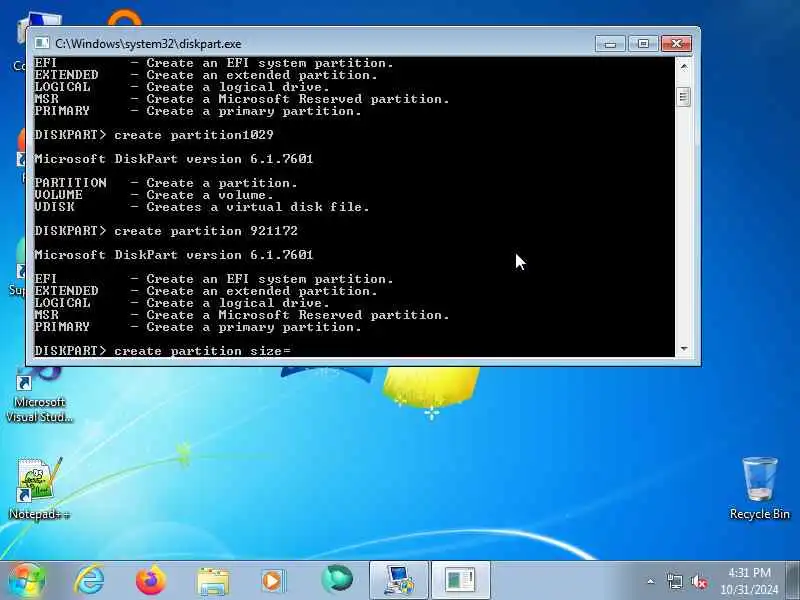Click the lower 'MSR - Create a Microsoft Reserved partition' line
Screen dimensions: 800x600
pos(242,315)
